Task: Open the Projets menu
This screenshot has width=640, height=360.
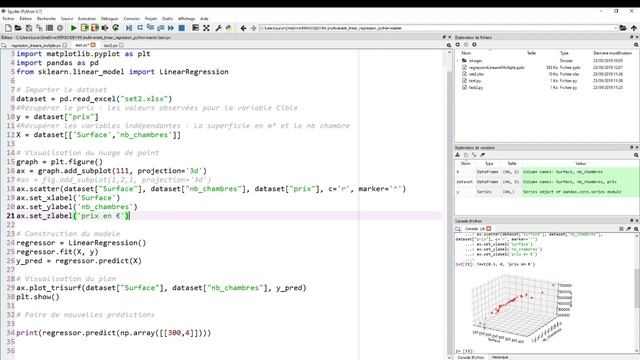Action: coord(151,19)
